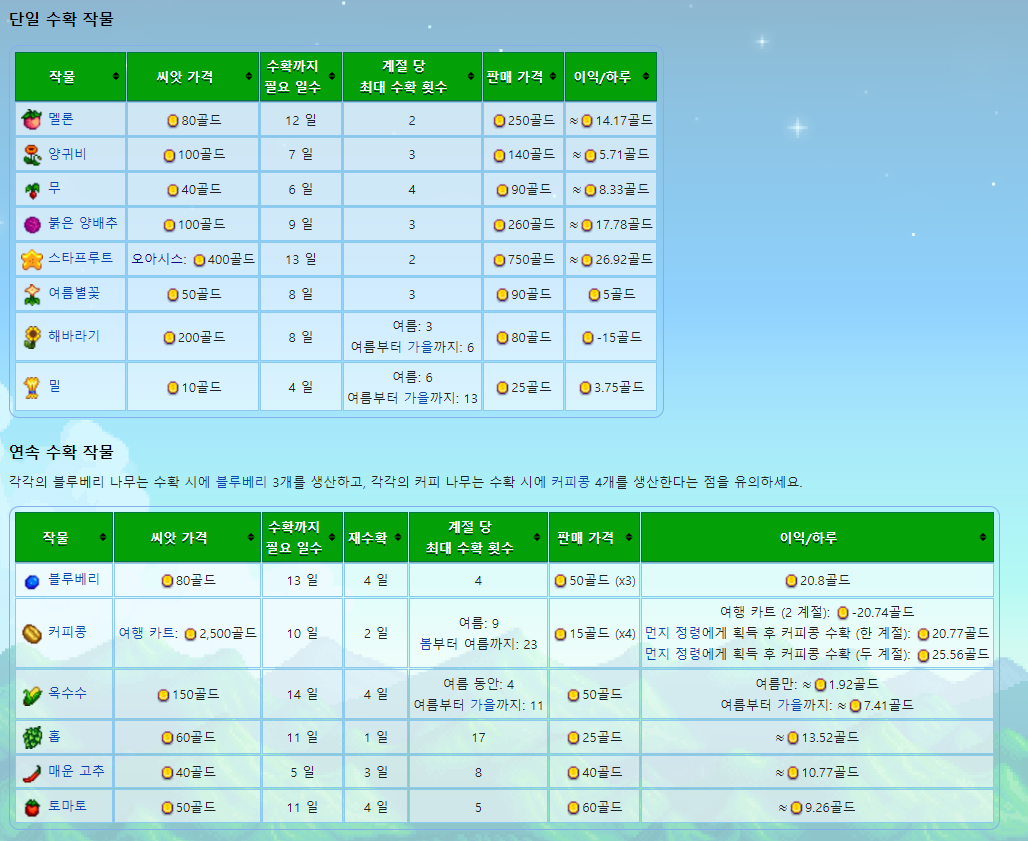
Task: Open the 홉 crop link
Action: (54, 736)
